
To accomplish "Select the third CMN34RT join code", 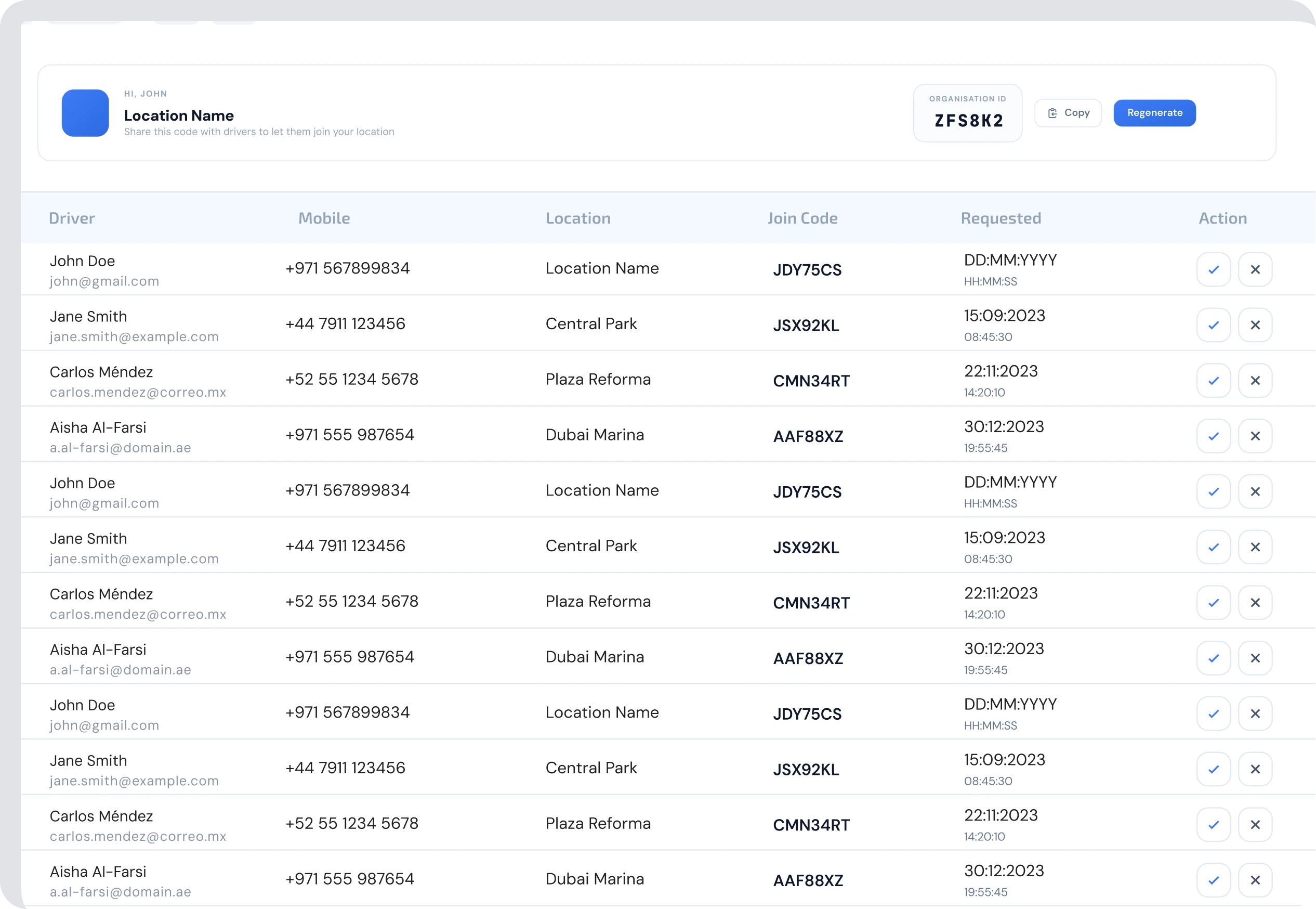I will pyautogui.click(x=811, y=825).
